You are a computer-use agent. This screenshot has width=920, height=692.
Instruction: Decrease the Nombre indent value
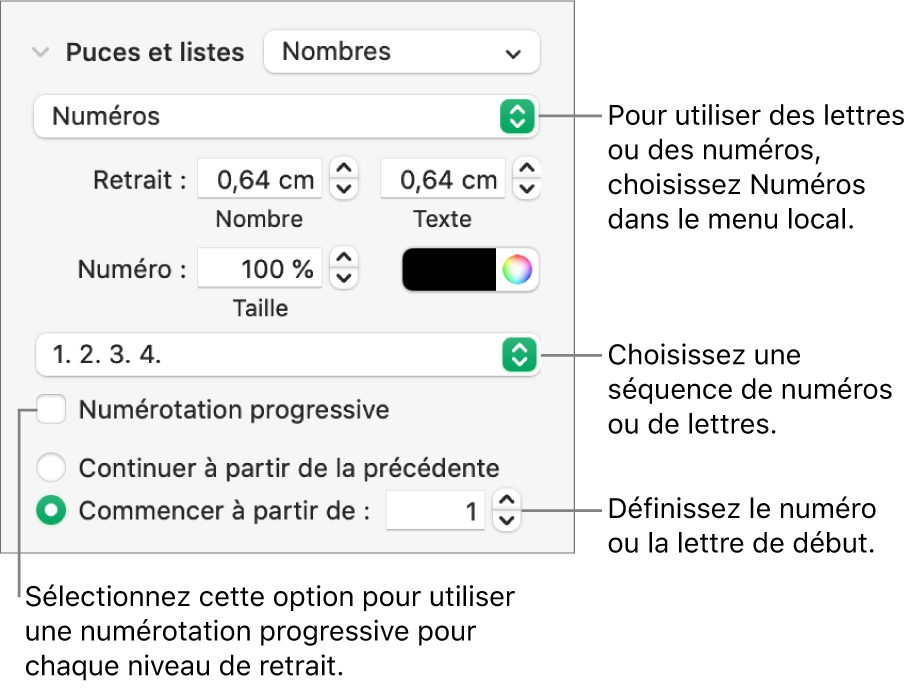pyautogui.click(x=344, y=188)
